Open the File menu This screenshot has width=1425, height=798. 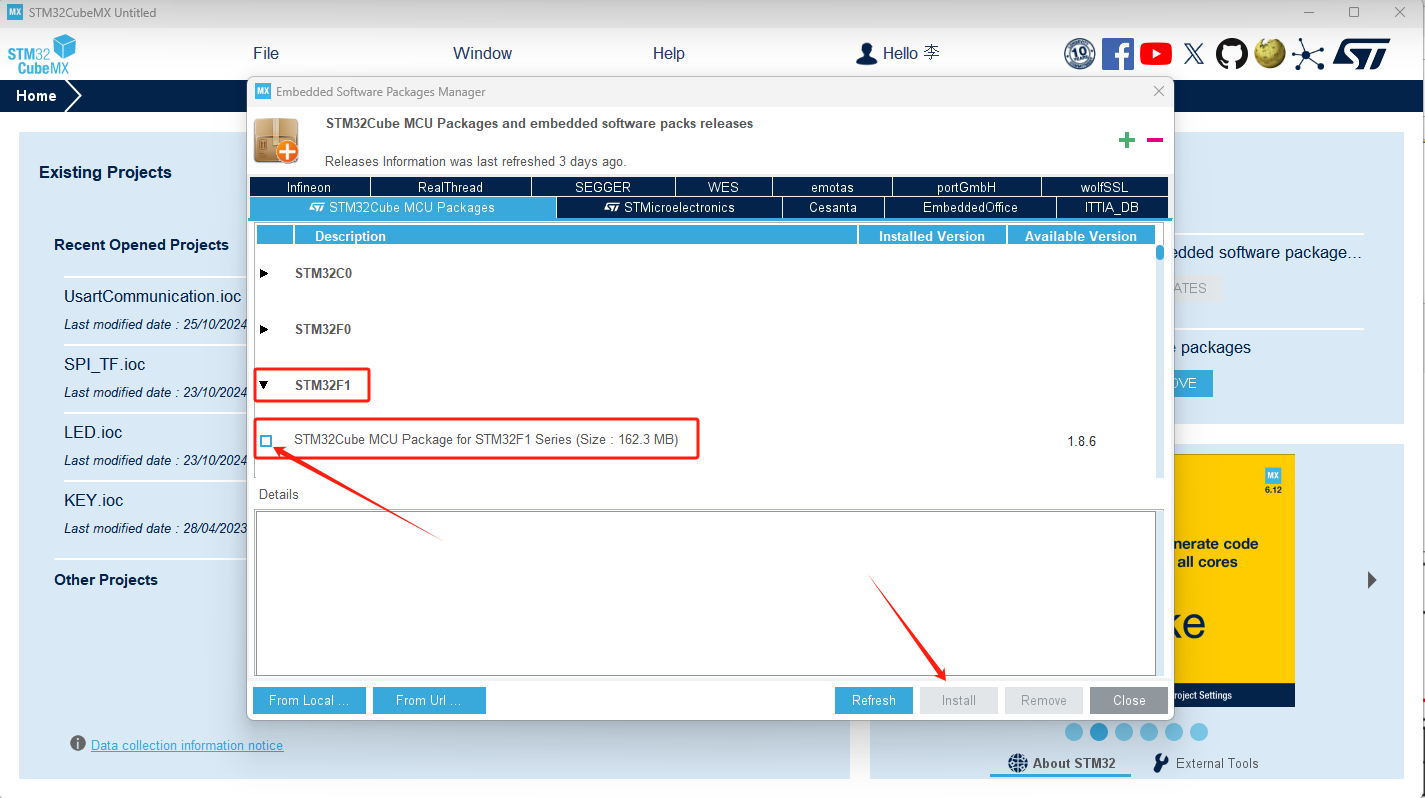(x=266, y=54)
